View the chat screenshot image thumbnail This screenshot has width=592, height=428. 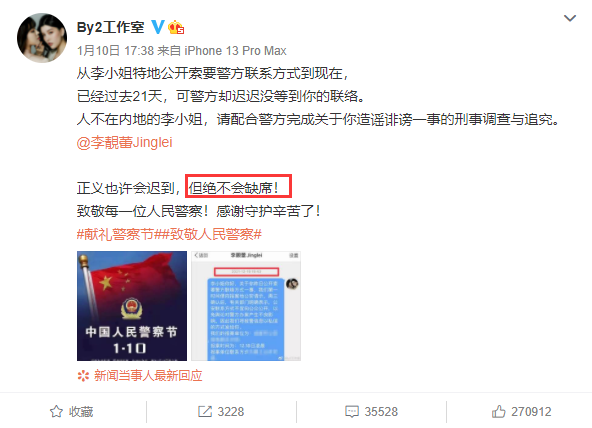point(246,306)
